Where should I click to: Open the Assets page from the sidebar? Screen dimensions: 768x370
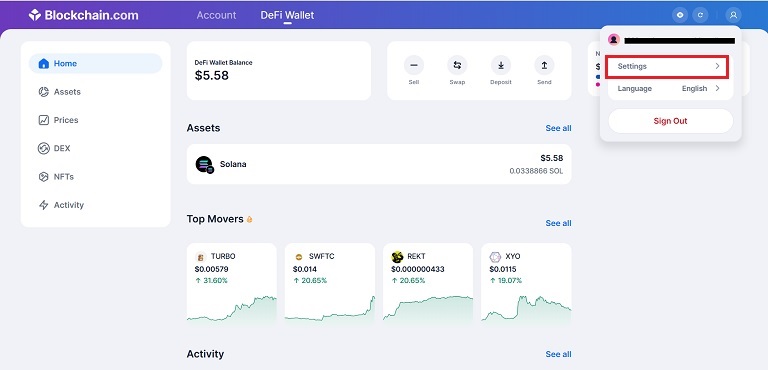click(x=96, y=92)
